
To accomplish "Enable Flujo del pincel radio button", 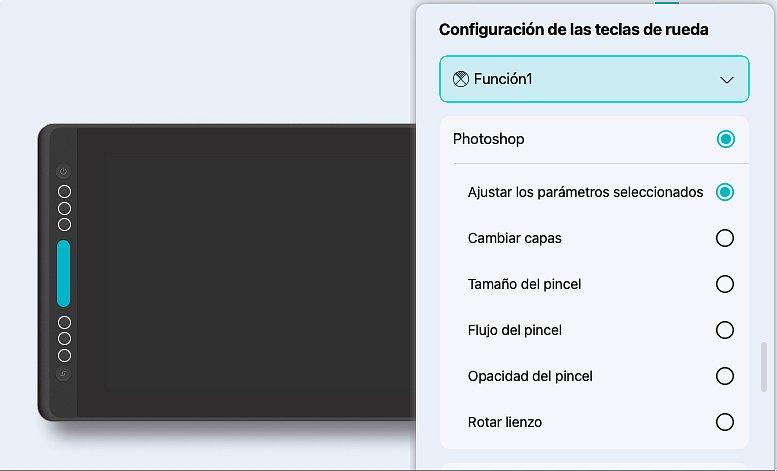I will (725, 330).
